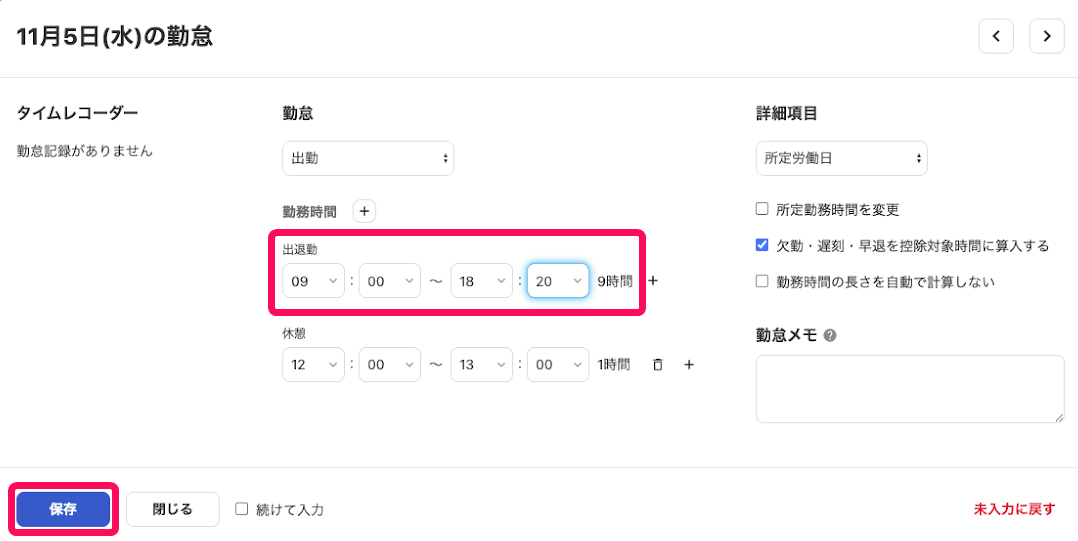The image size is (1078, 541).
Task: Click the red 未入力に戻す link
Action: [1014, 509]
